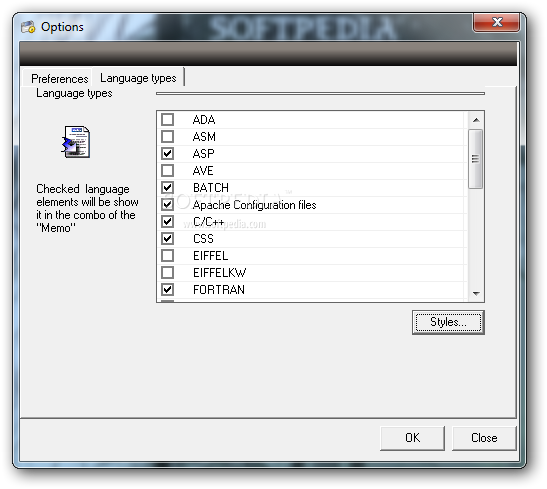Click the language types document icon

76,142
